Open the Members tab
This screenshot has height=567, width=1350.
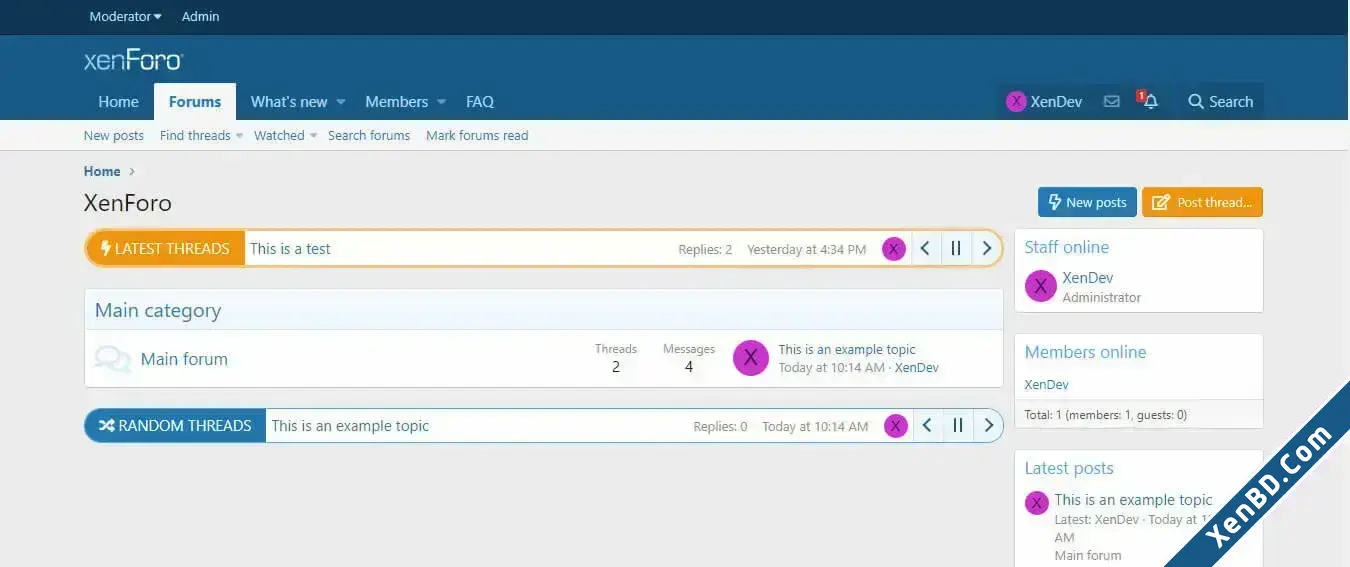pos(396,102)
